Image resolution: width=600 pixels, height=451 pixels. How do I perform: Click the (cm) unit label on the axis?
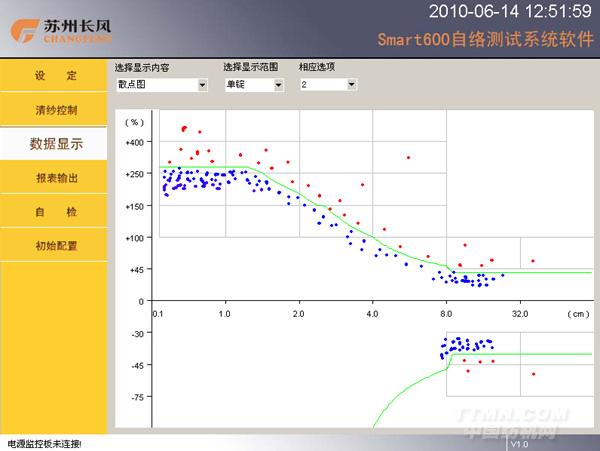click(577, 313)
